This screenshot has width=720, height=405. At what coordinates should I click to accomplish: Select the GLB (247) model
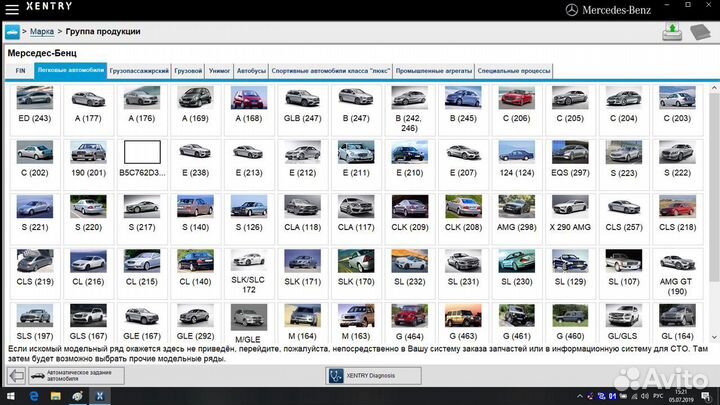(x=303, y=110)
